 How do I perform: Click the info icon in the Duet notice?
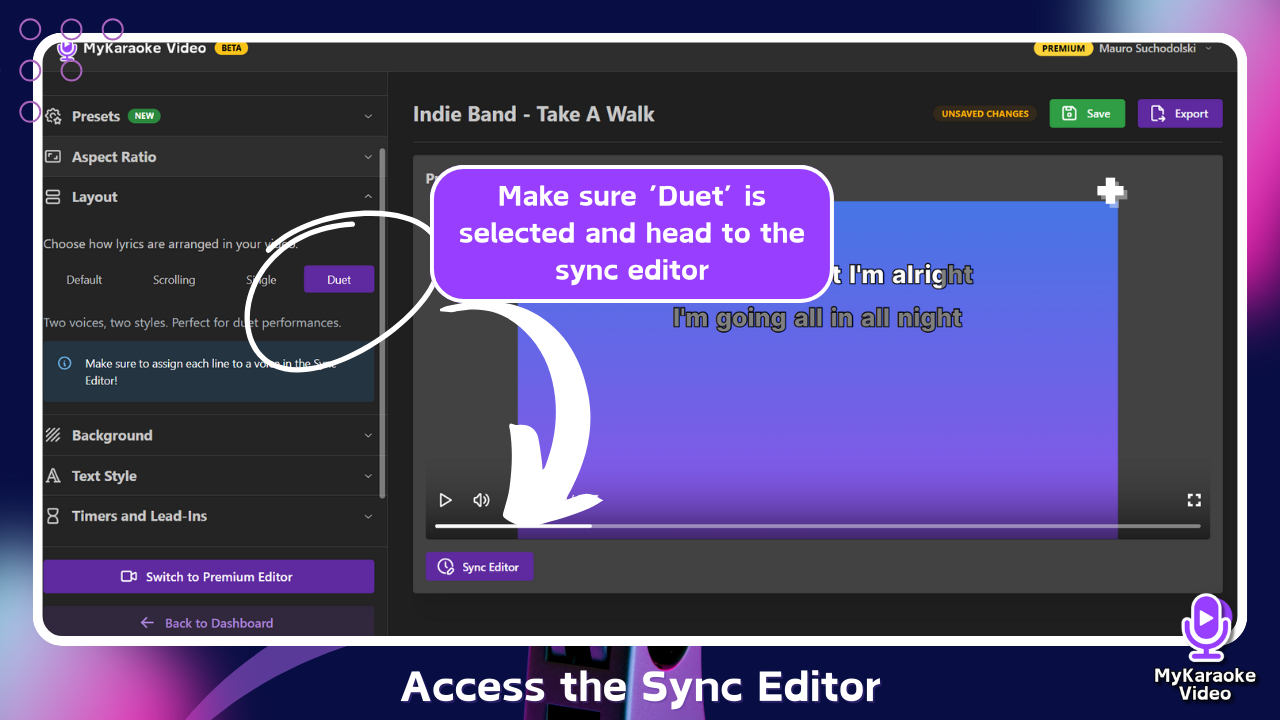pos(65,364)
